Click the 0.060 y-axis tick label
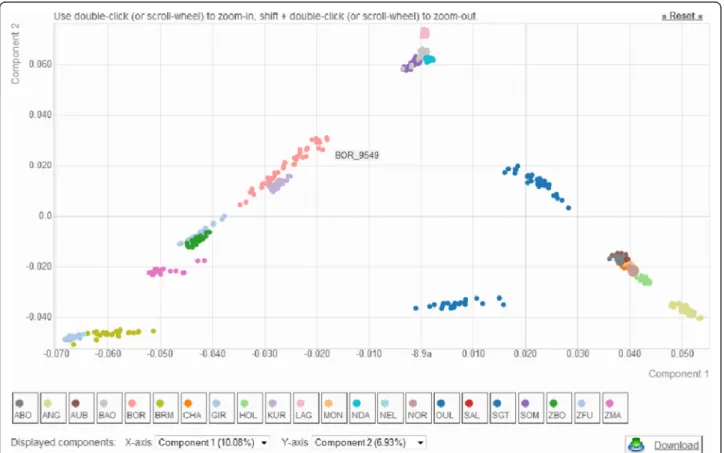The width and height of the screenshot is (724, 453). click(40, 64)
